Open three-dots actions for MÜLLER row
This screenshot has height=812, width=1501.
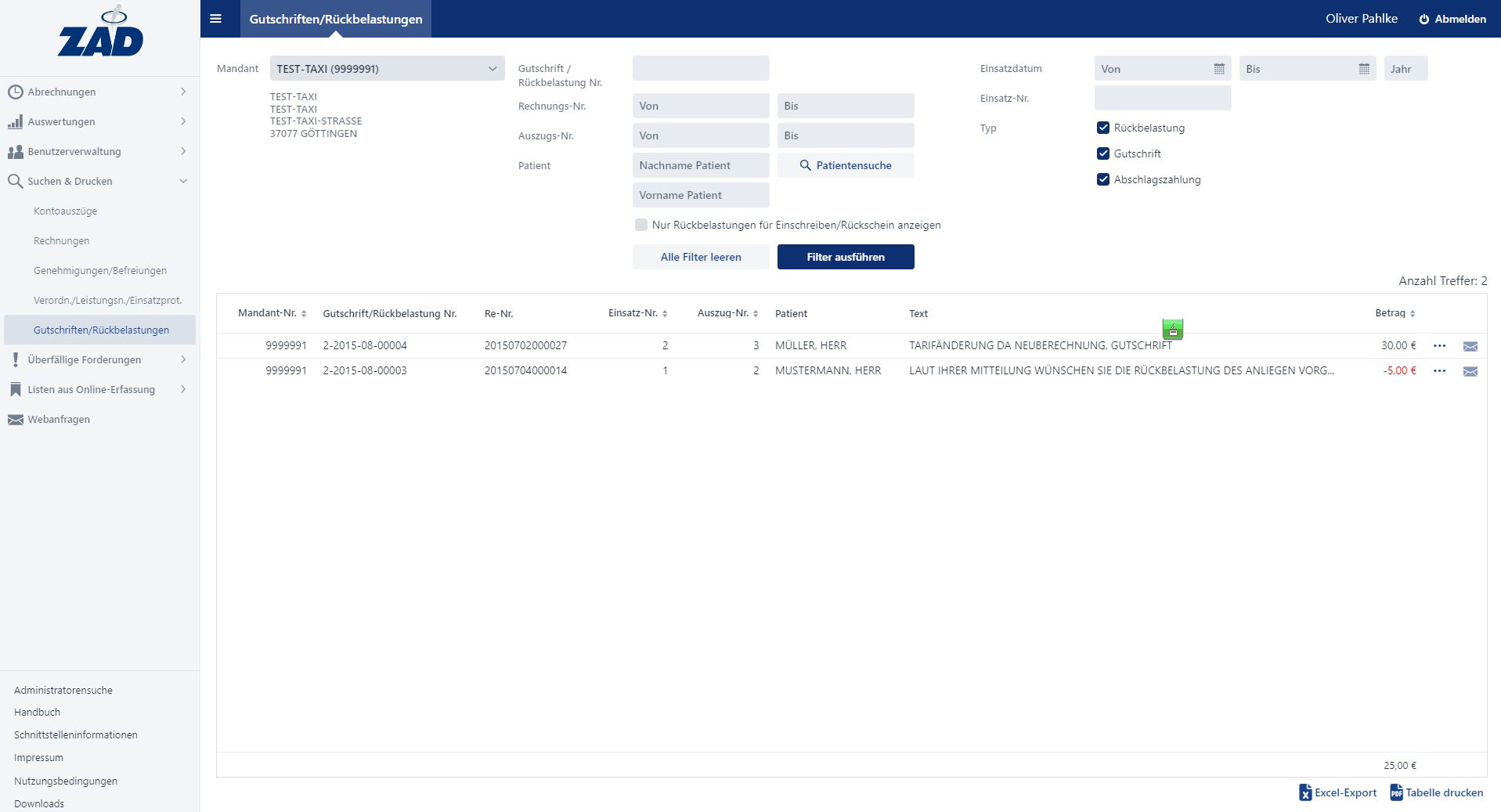pos(1439,345)
